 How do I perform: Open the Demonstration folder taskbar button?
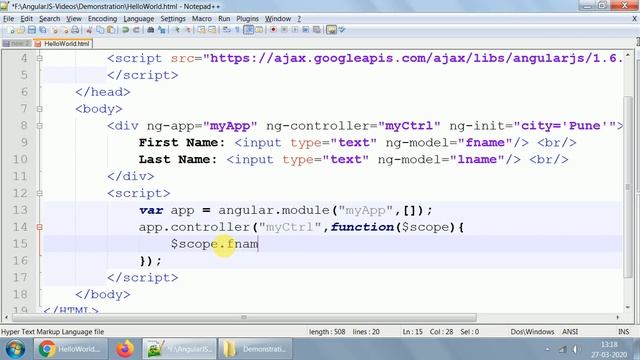[255, 349]
